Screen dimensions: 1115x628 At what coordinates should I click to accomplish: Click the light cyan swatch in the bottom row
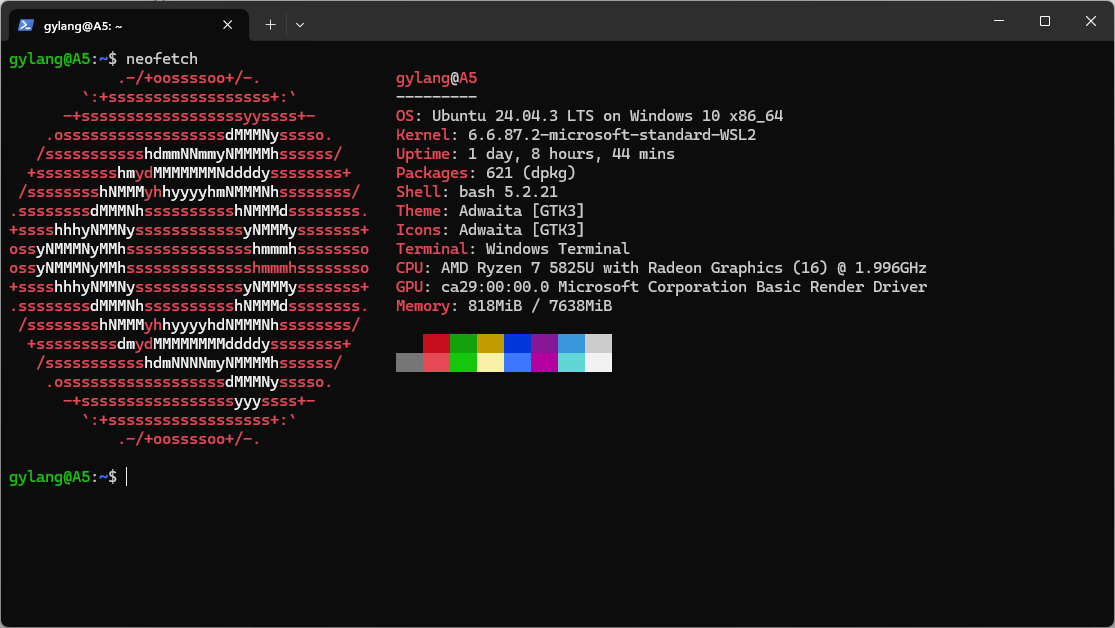[571, 362]
